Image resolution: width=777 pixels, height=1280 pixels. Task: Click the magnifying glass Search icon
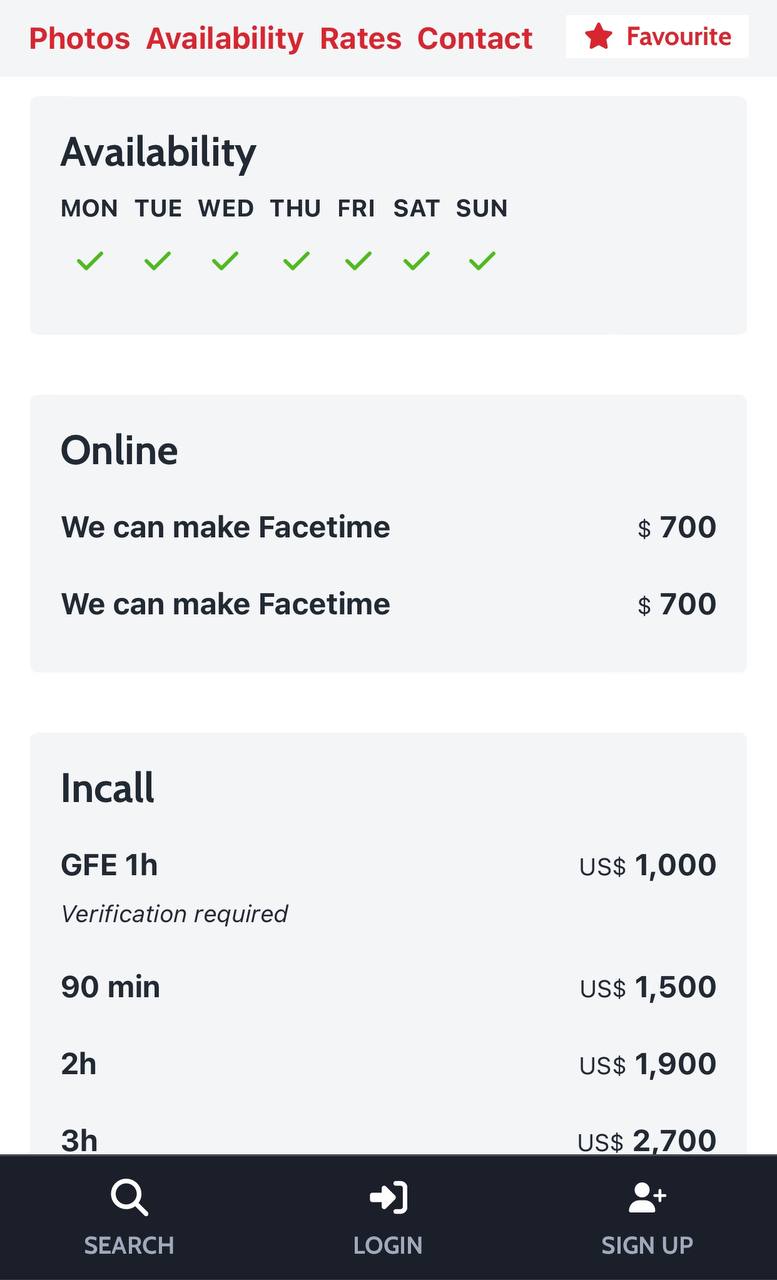pyautogui.click(x=129, y=1197)
